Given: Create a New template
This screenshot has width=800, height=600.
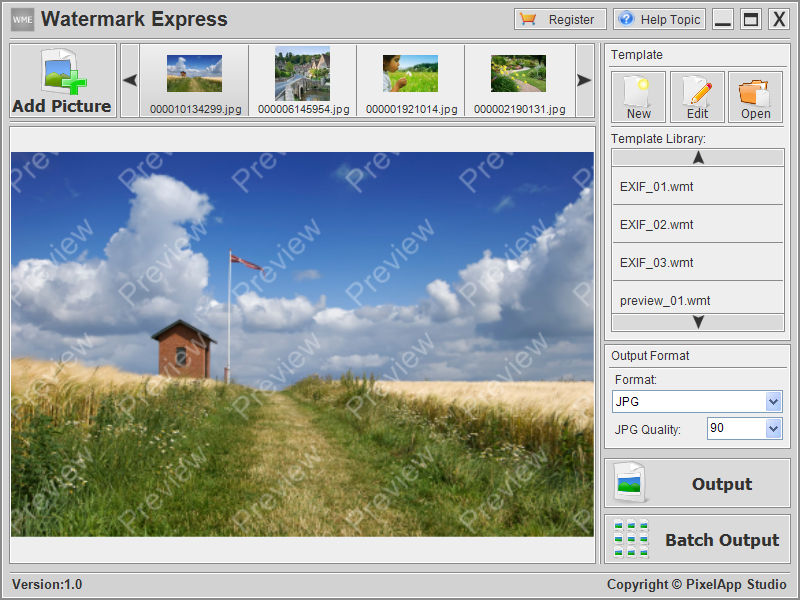Looking at the screenshot, I should 638,97.
